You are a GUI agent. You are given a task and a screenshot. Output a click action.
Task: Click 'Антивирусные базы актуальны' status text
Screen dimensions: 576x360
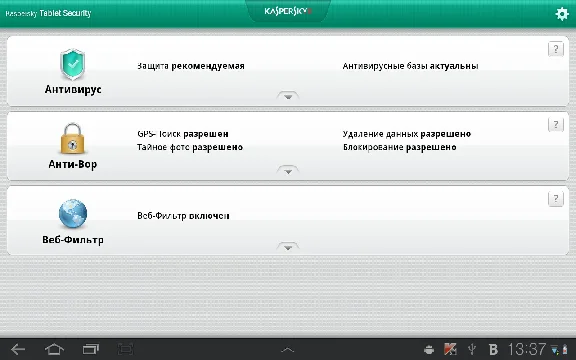click(410, 66)
